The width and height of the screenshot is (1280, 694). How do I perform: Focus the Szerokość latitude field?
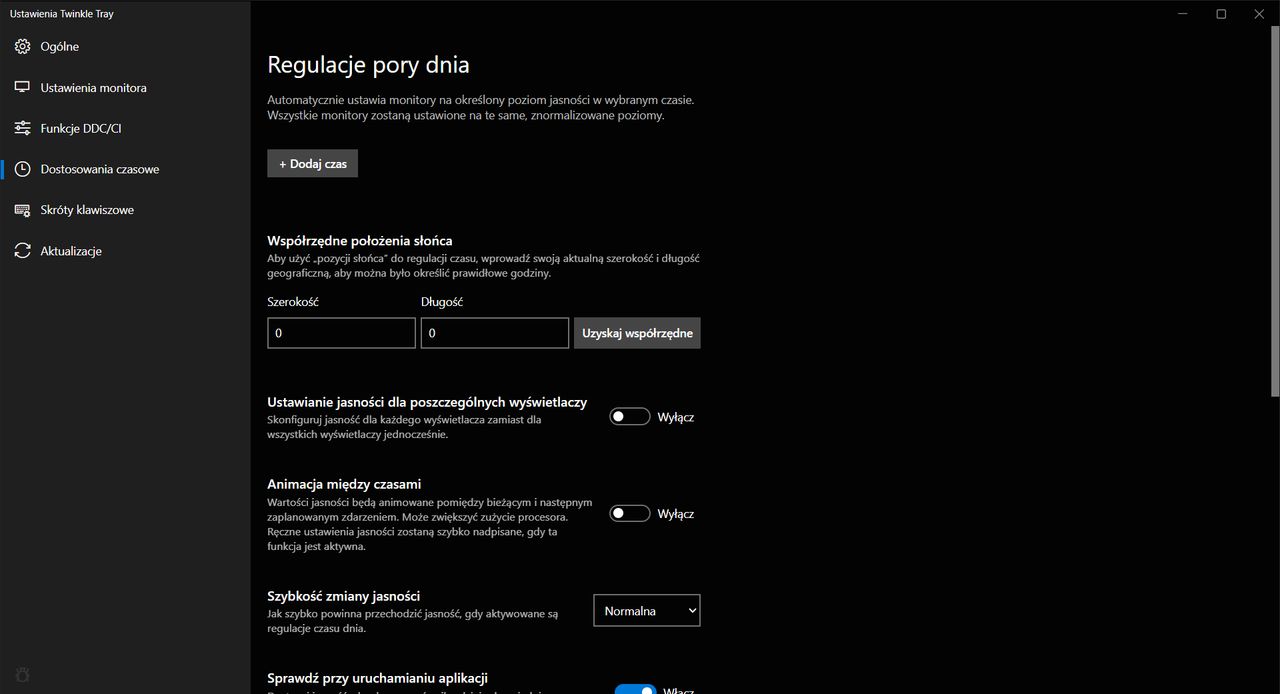(341, 333)
